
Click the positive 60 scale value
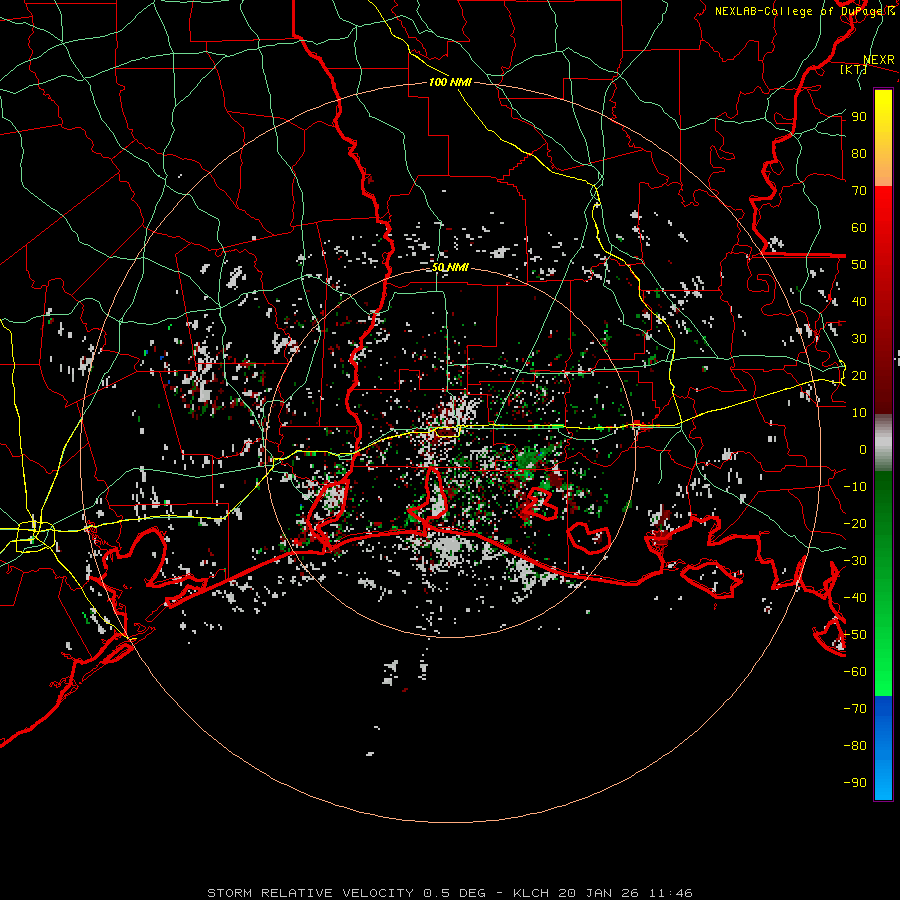tap(859, 227)
